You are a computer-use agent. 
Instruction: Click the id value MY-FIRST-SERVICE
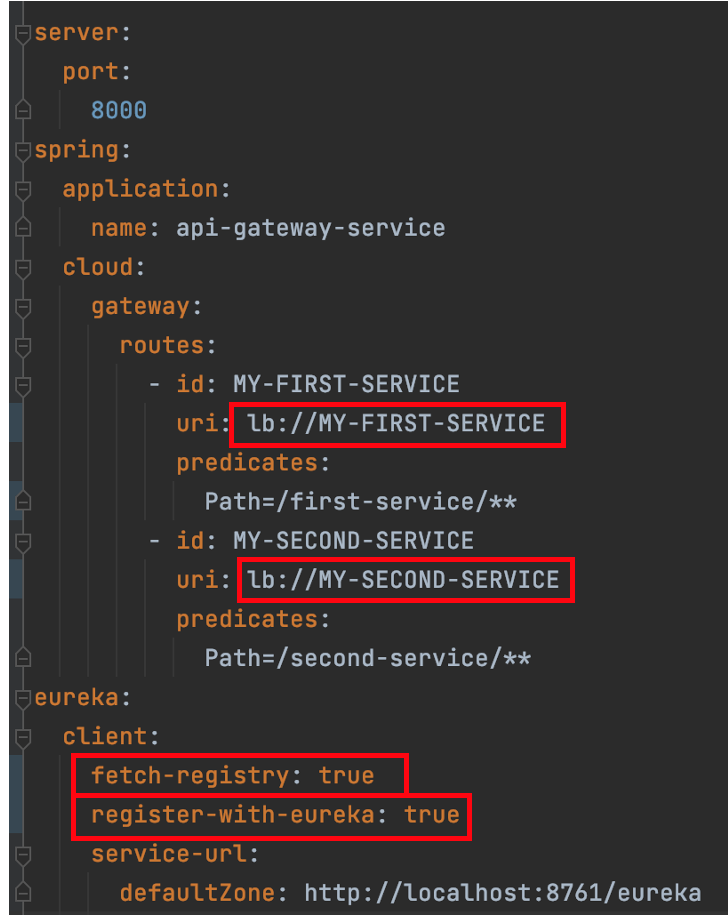tap(346, 384)
